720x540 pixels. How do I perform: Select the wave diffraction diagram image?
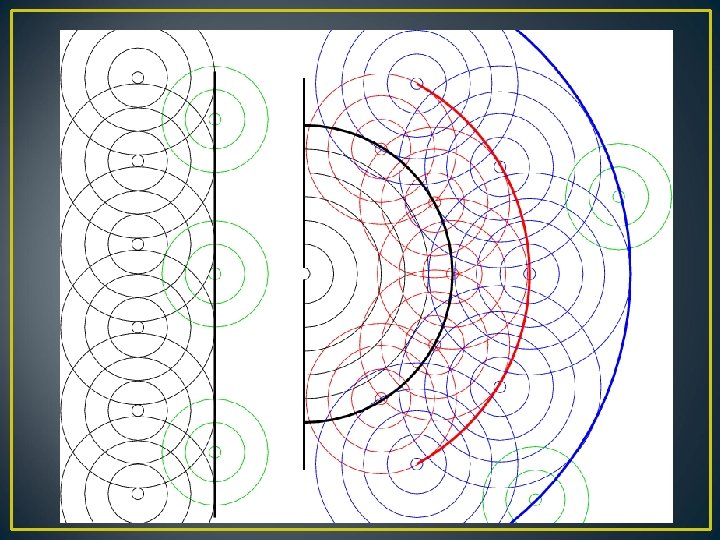[x=366, y=276]
